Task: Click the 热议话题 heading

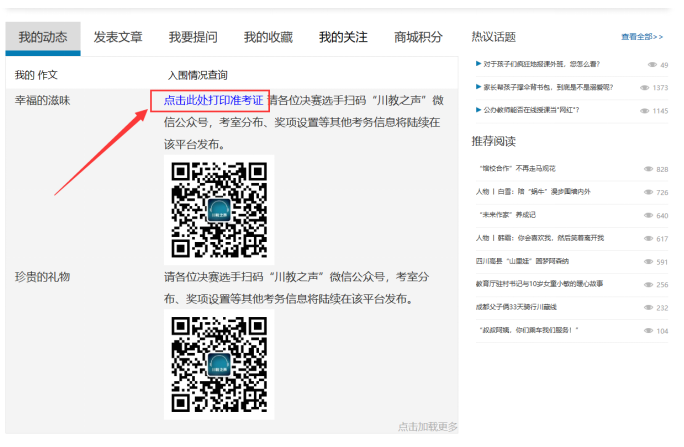Action: [493, 37]
